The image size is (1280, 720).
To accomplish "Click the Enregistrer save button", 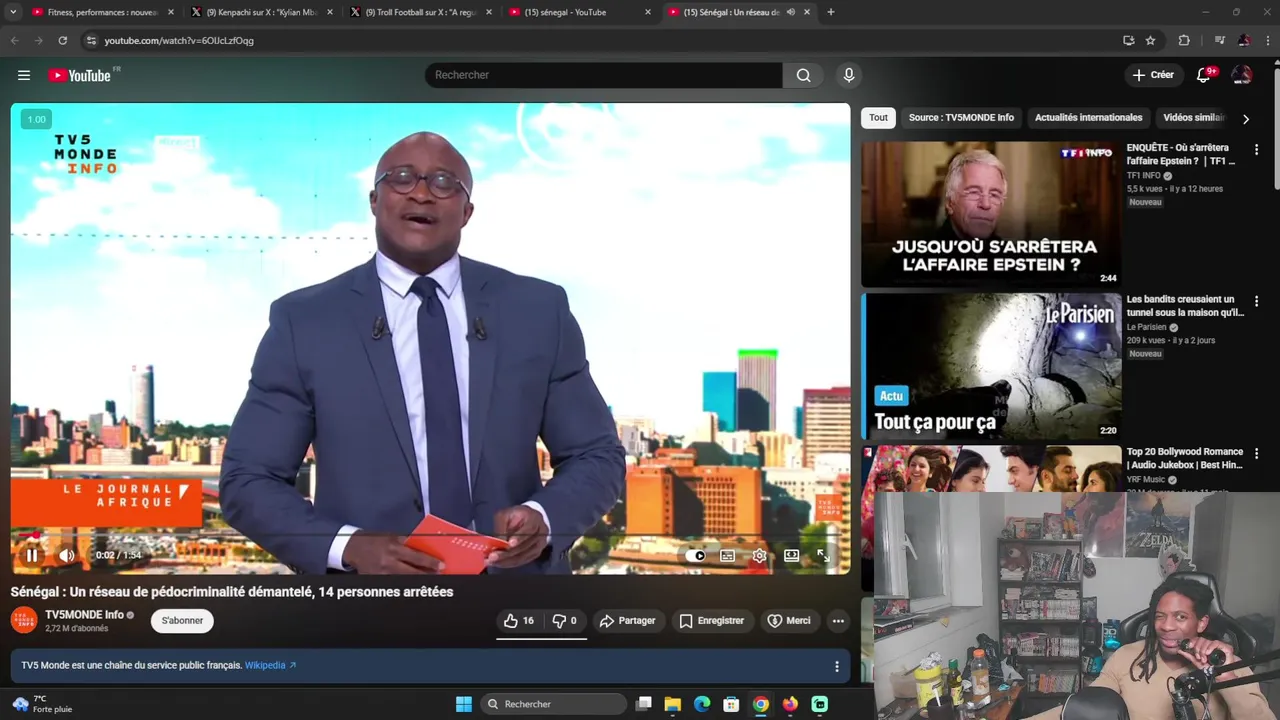I will 711,621.
